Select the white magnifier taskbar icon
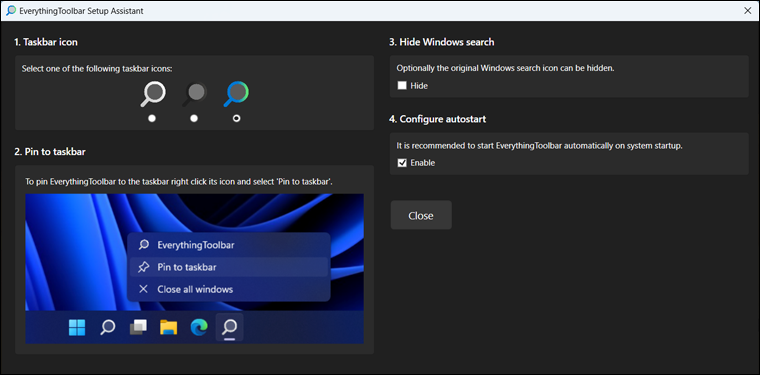 coord(153,94)
